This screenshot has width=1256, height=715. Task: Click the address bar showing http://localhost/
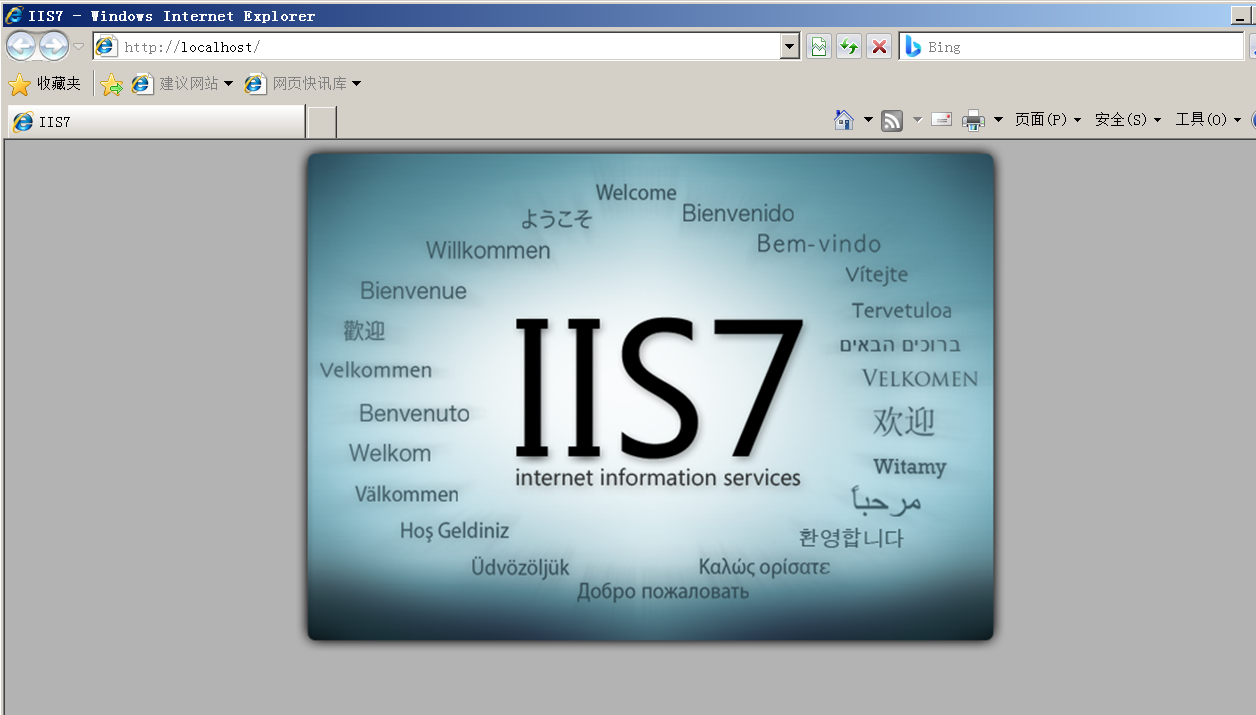(436, 47)
